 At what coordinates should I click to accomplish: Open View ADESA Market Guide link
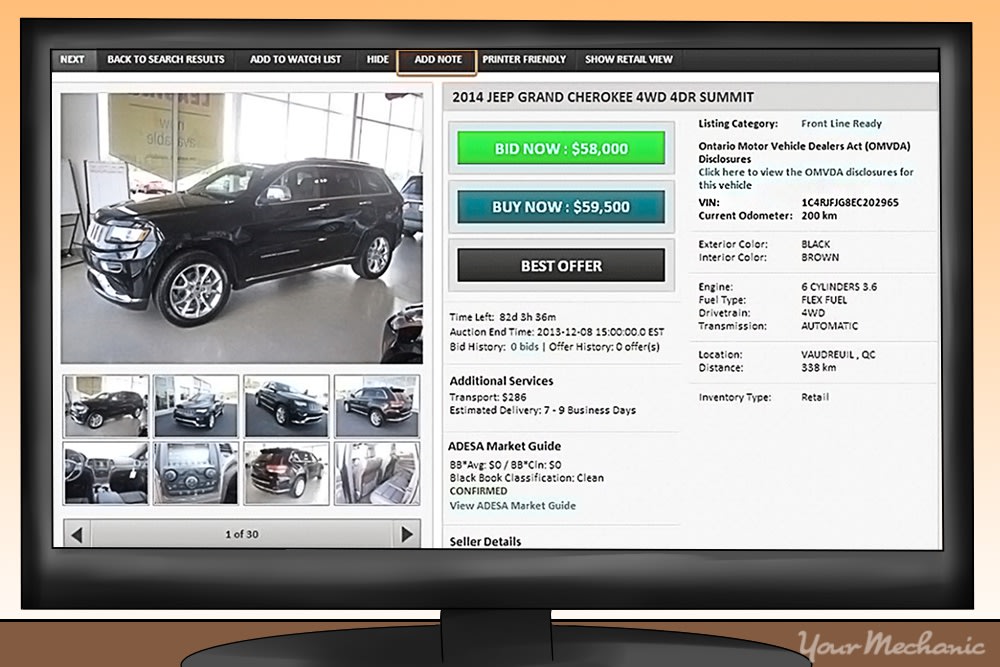pos(513,506)
